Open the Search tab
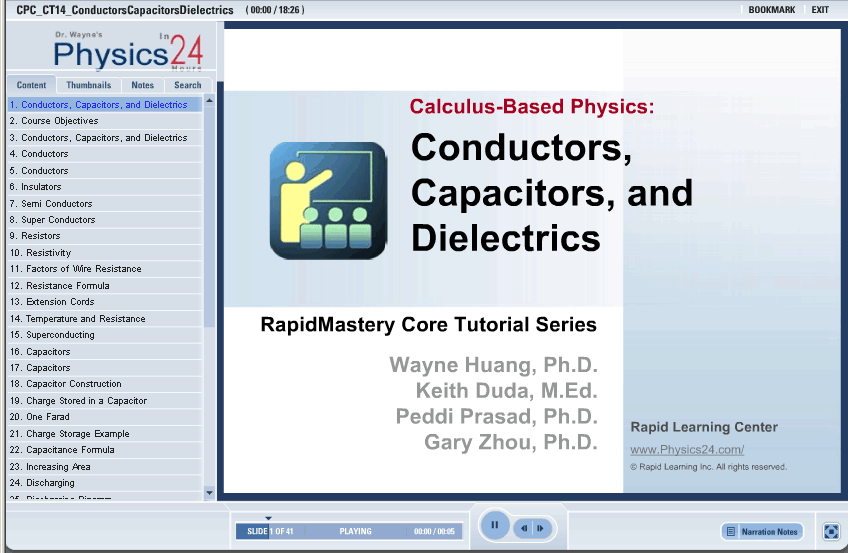This screenshot has height=553, width=848. [x=187, y=85]
